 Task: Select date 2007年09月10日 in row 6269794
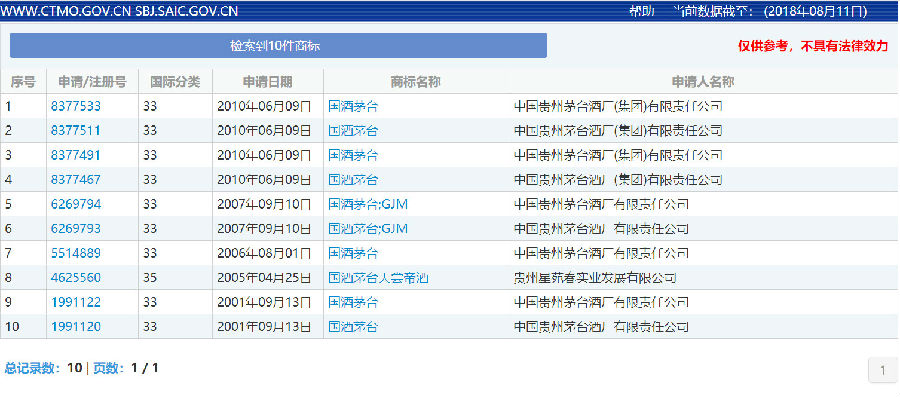[264, 204]
